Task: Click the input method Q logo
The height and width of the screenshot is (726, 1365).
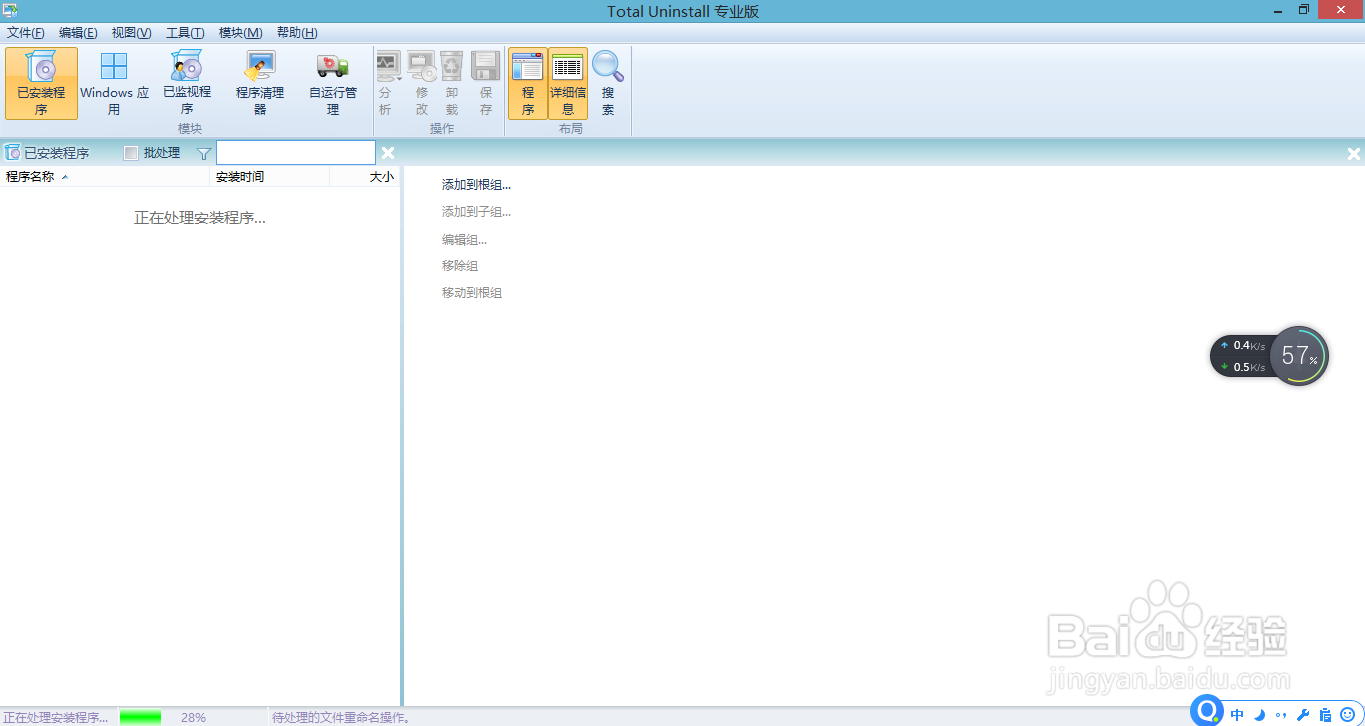Action: [1208, 711]
